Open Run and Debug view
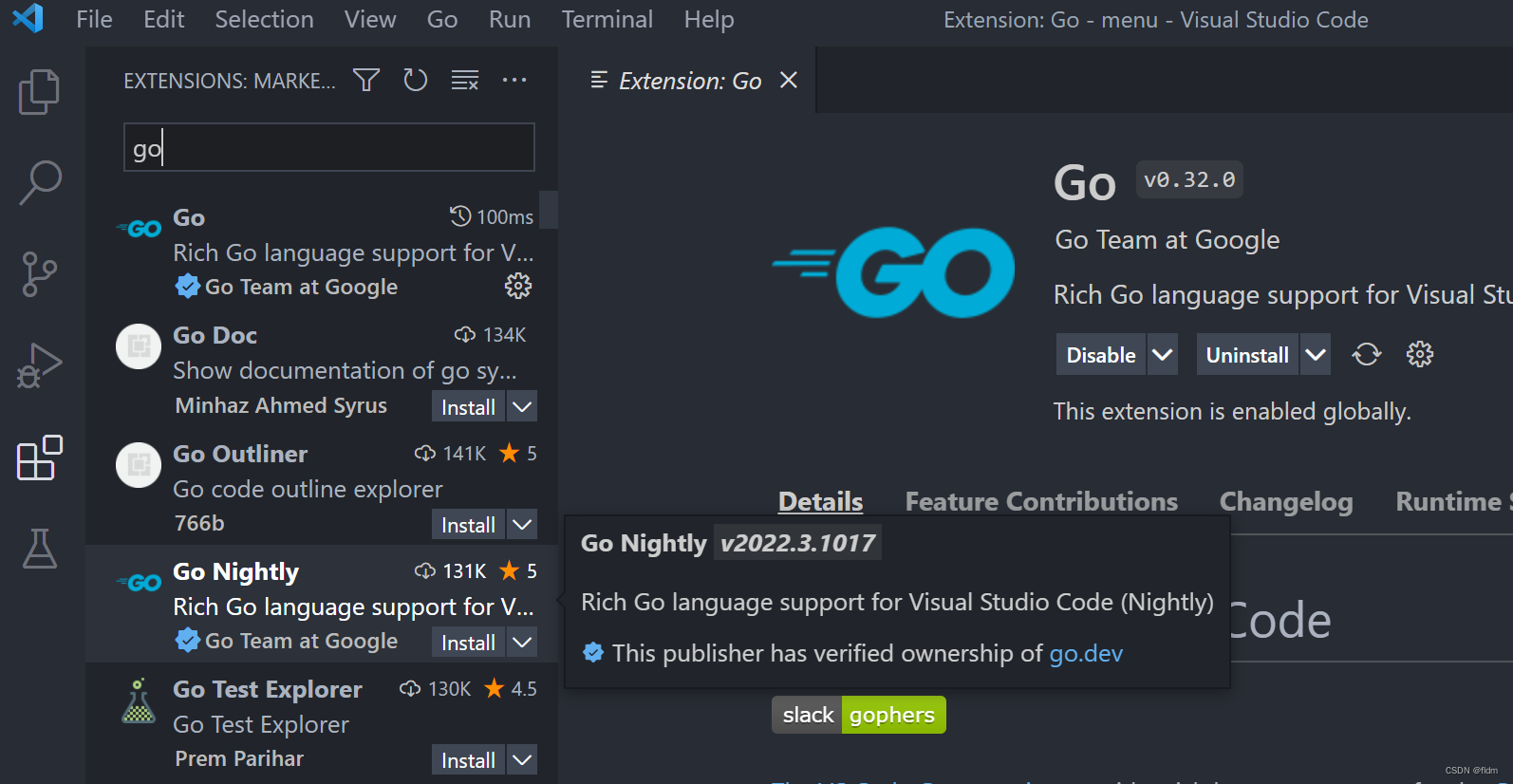 (x=40, y=365)
